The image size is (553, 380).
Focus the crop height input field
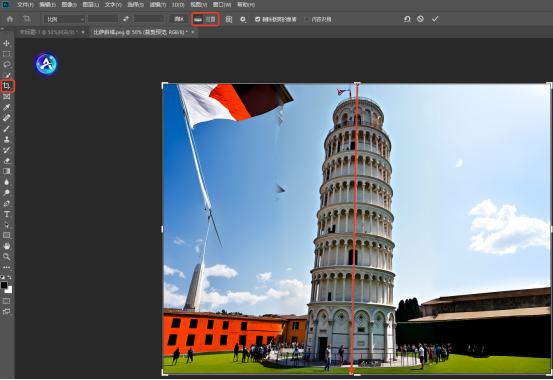(149, 19)
